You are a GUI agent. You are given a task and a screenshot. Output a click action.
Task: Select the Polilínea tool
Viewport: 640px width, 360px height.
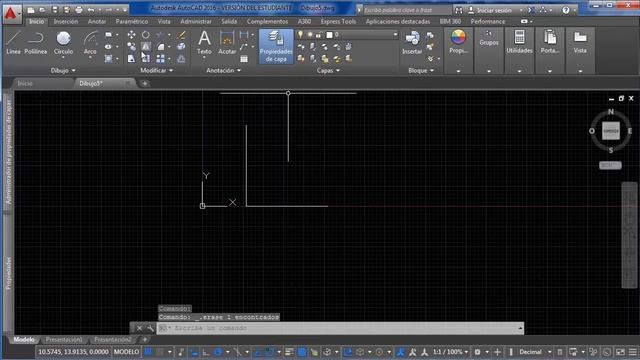(x=36, y=43)
